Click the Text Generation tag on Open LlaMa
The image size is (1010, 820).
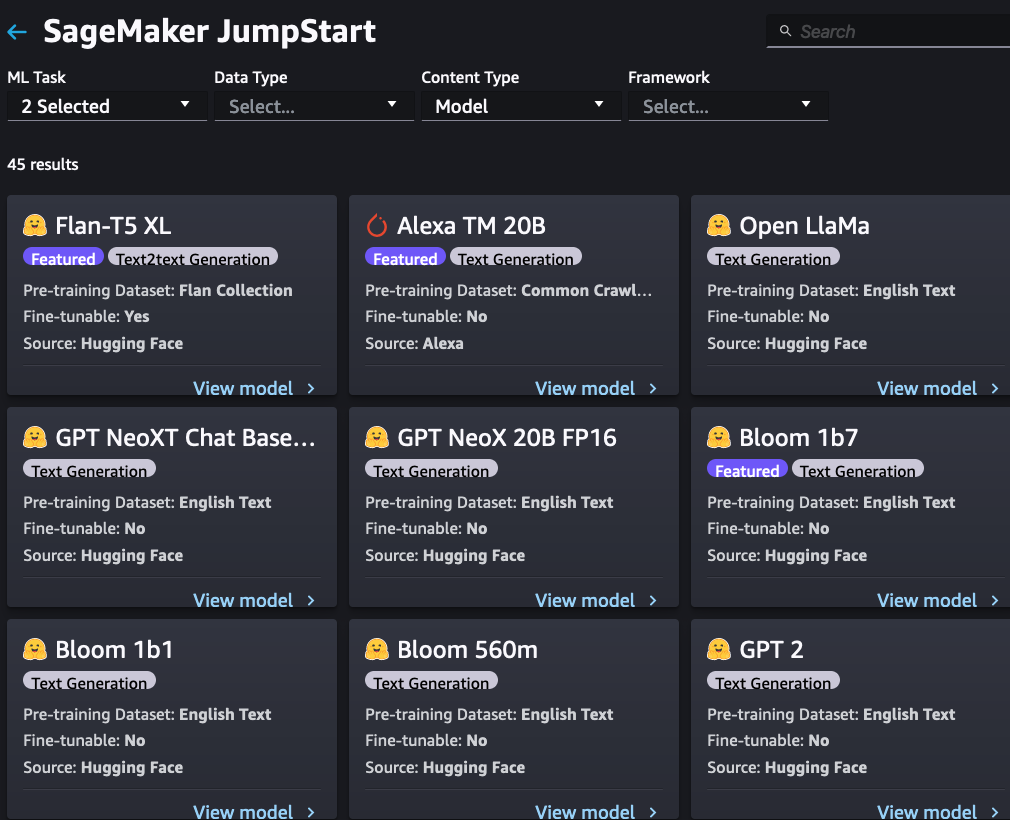pos(774,257)
